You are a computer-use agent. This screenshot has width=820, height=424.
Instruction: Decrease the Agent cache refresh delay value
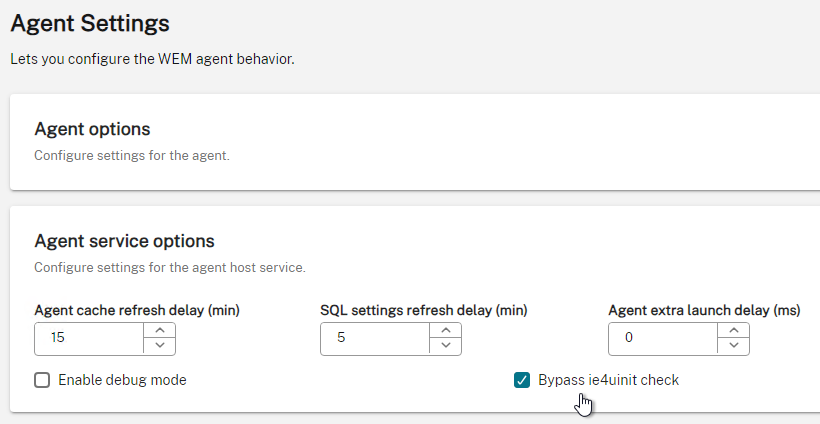click(x=160, y=346)
